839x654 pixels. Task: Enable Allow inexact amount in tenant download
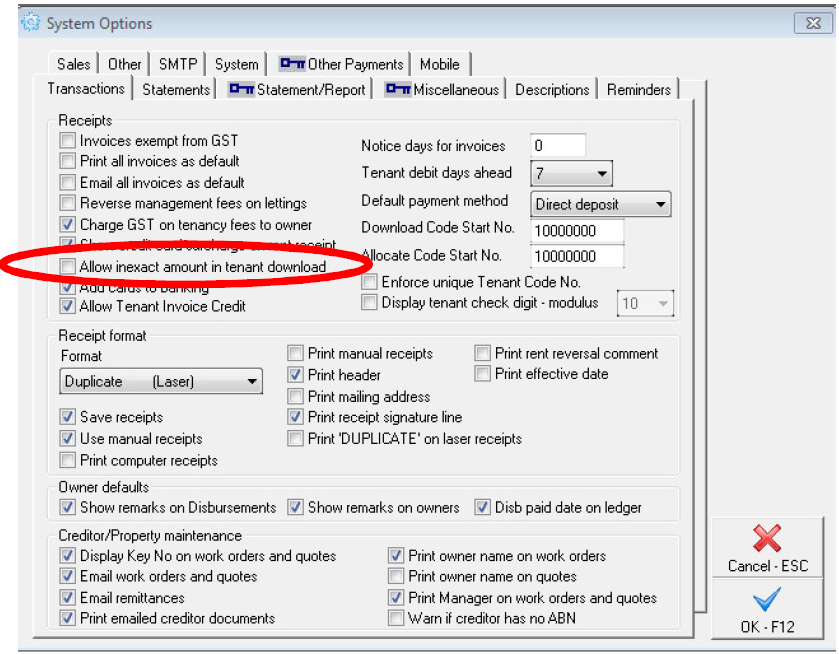tap(67, 267)
